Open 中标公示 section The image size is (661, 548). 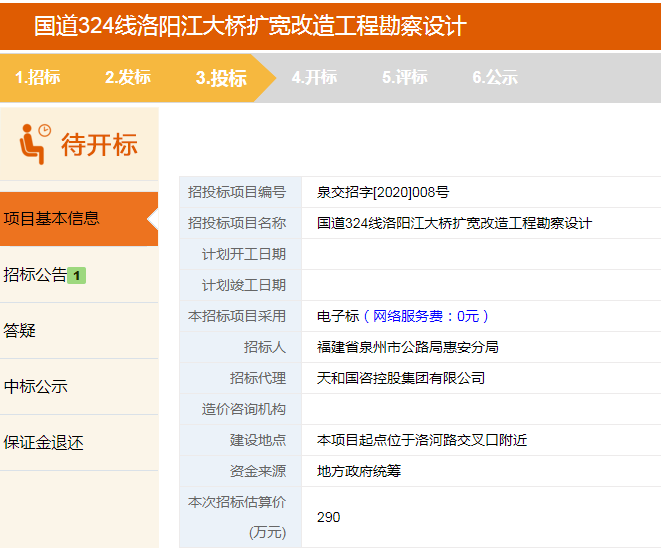79,387
